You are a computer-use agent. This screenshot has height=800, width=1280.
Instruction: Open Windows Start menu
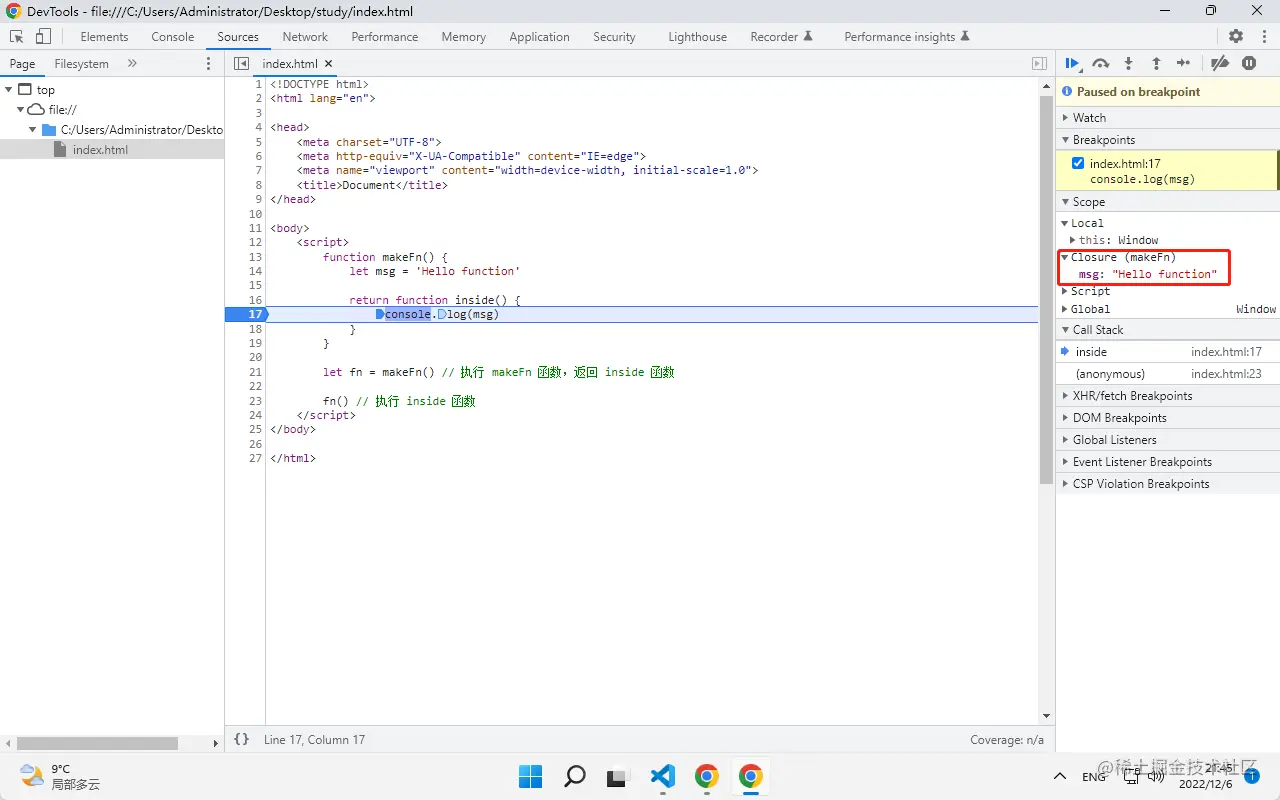[x=530, y=776]
